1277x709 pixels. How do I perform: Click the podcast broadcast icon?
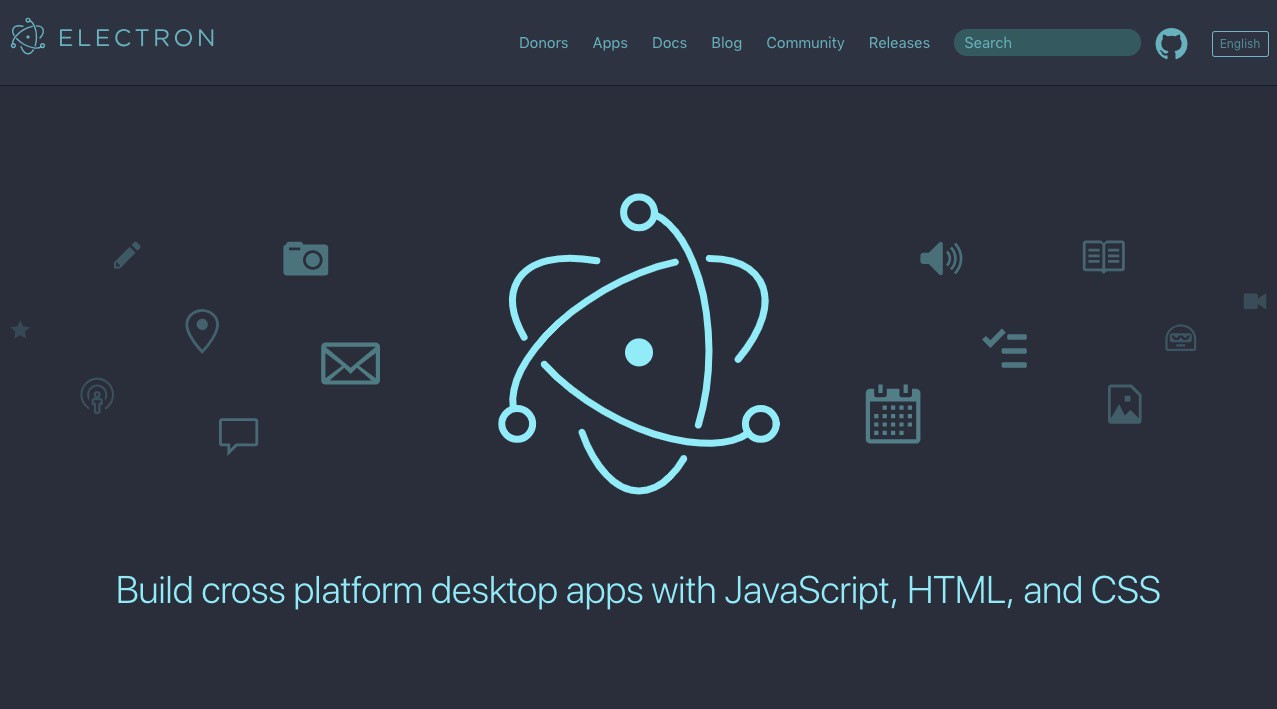97,396
